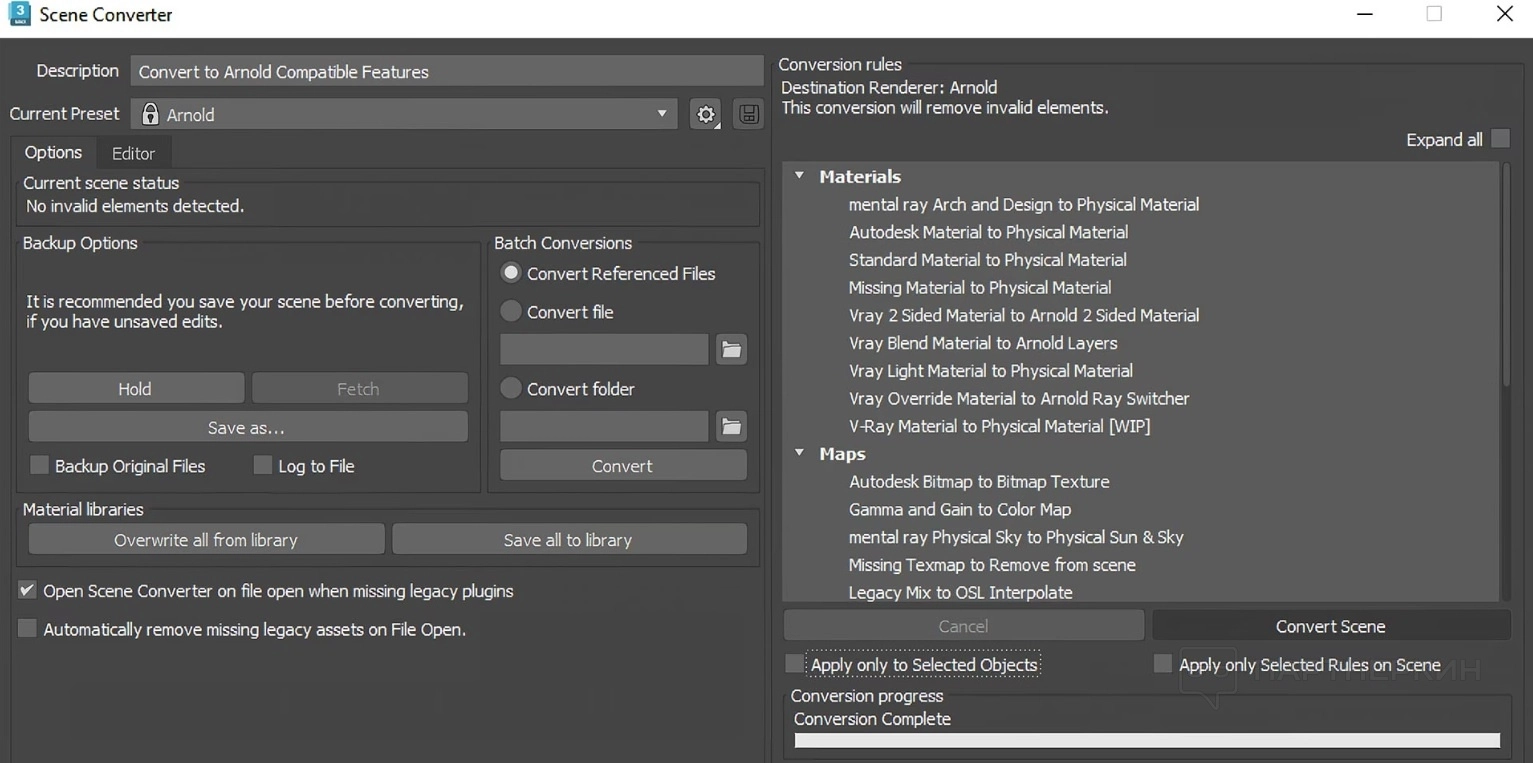The height and width of the screenshot is (763, 1533).
Task: Switch to the Editor tab
Action: 133,153
